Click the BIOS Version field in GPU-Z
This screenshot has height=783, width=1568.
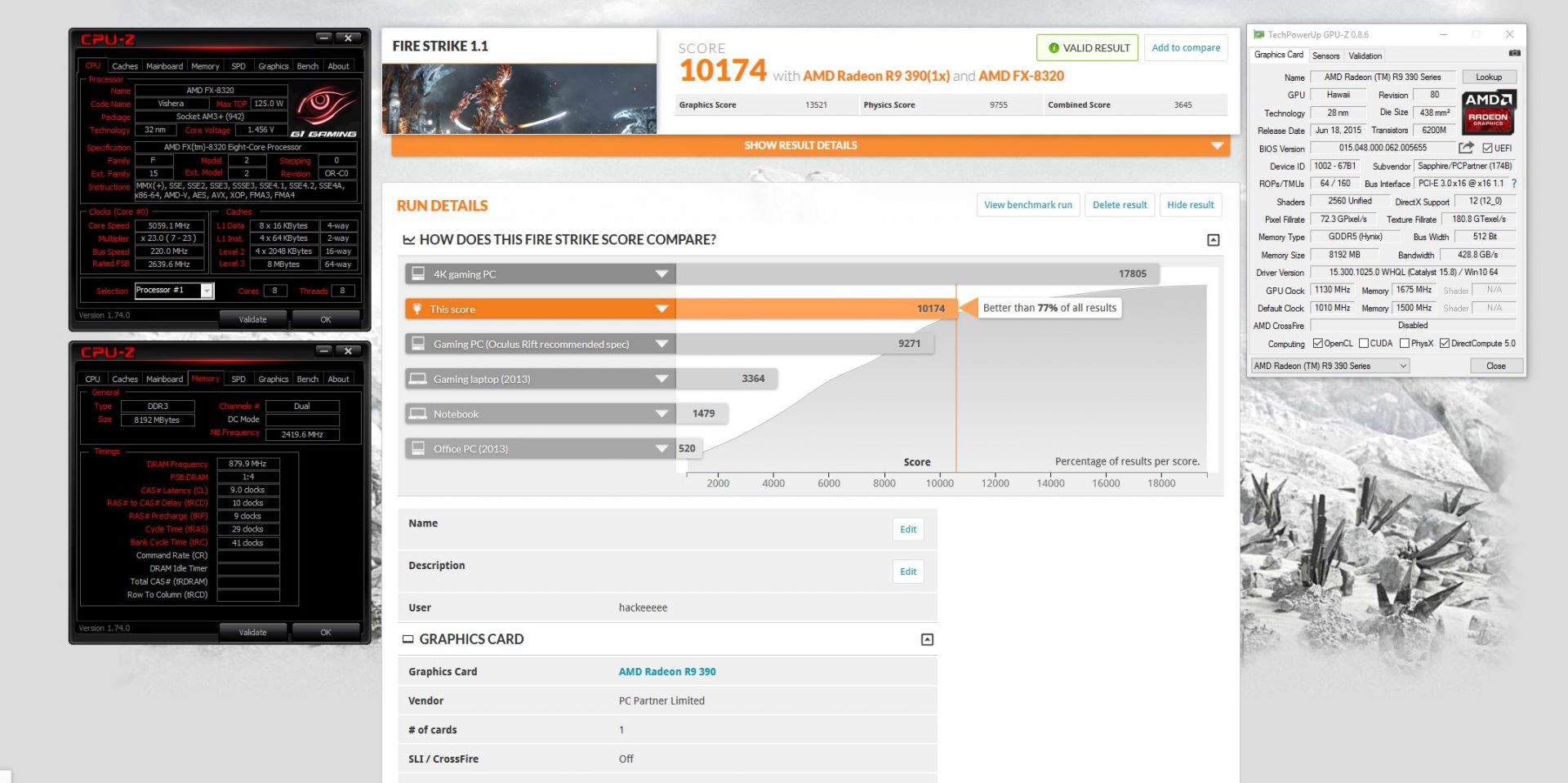click(x=1383, y=148)
